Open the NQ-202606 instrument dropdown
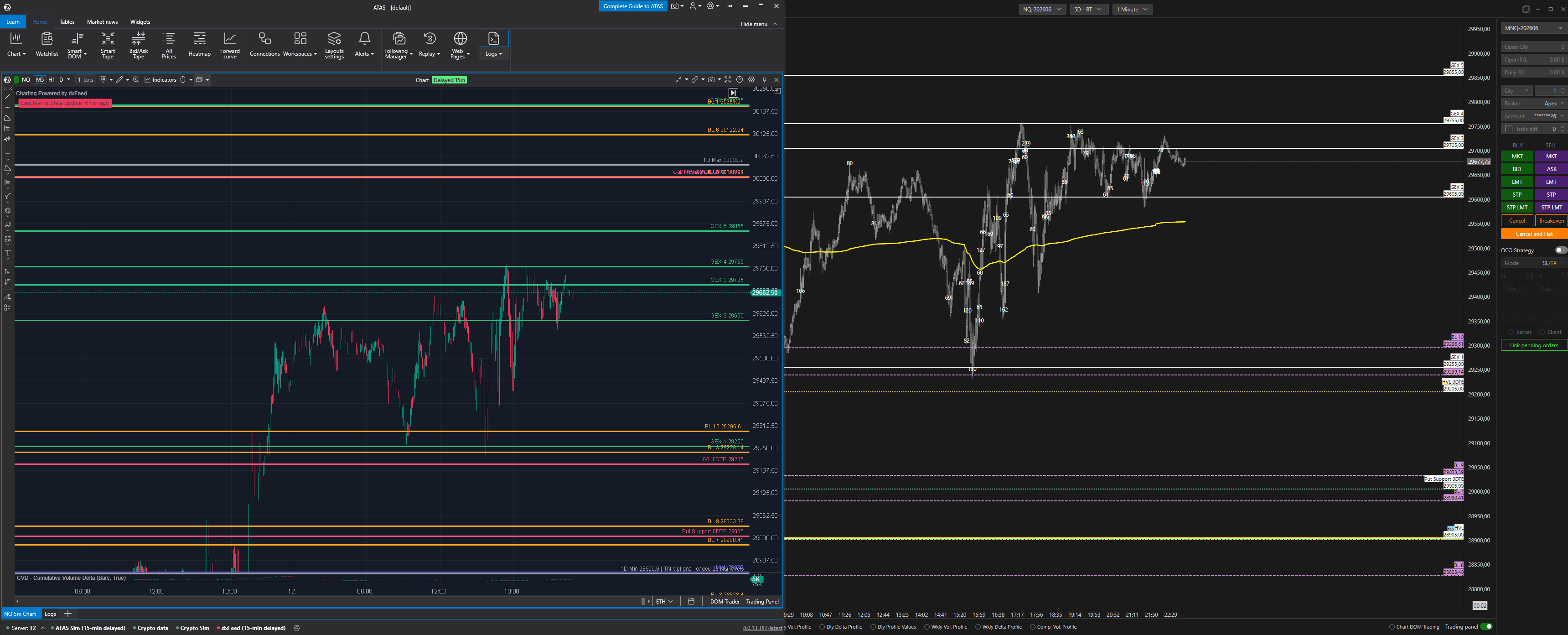 click(x=1042, y=9)
